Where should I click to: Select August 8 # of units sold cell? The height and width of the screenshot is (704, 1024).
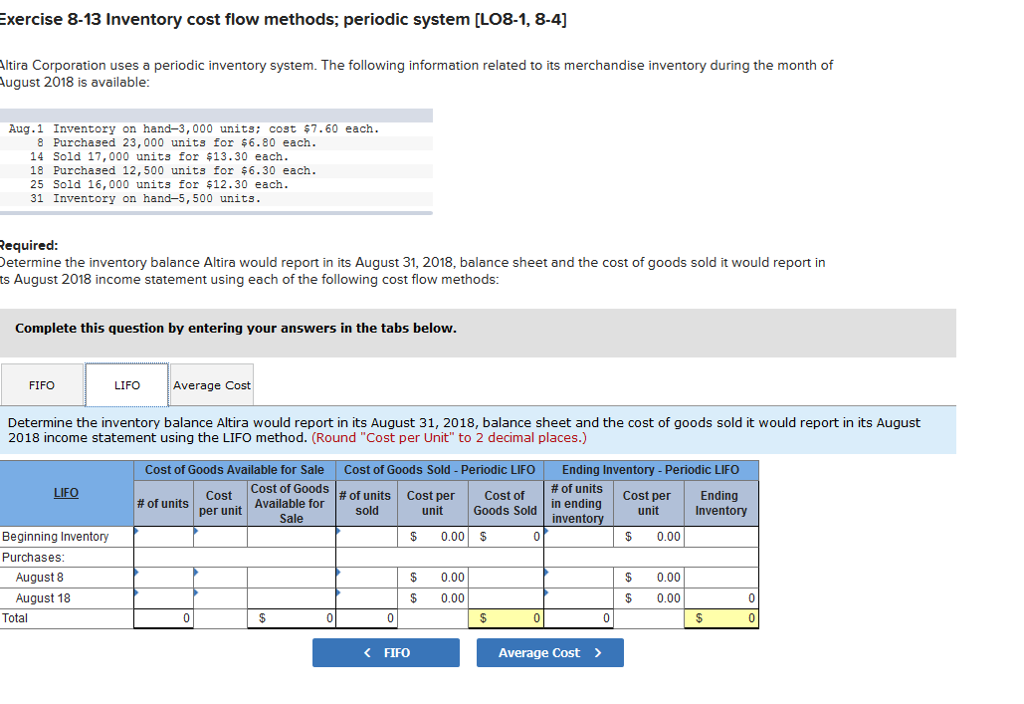point(366,577)
